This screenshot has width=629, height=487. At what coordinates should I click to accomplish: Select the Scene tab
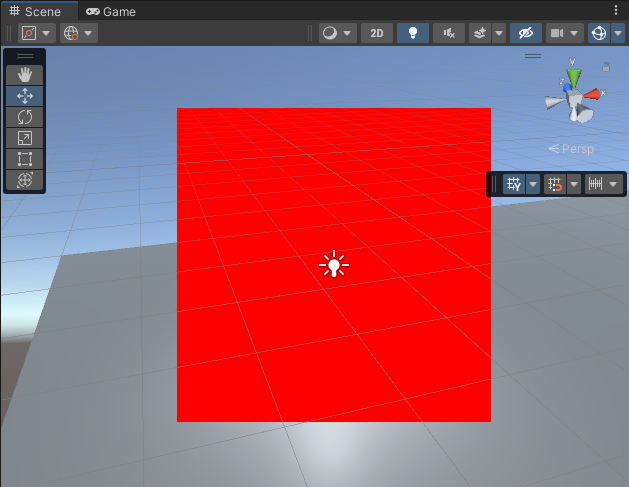(36, 12)
